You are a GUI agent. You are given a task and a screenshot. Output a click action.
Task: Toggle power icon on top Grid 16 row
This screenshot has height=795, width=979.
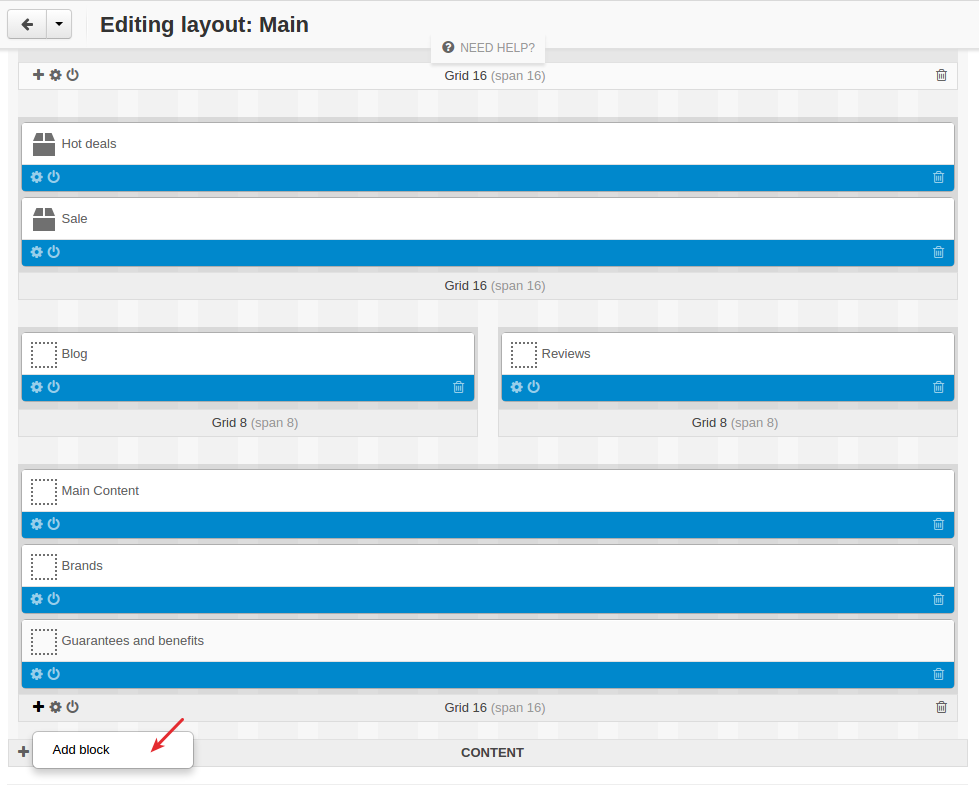pyautogui.click(x=72, y=75)
